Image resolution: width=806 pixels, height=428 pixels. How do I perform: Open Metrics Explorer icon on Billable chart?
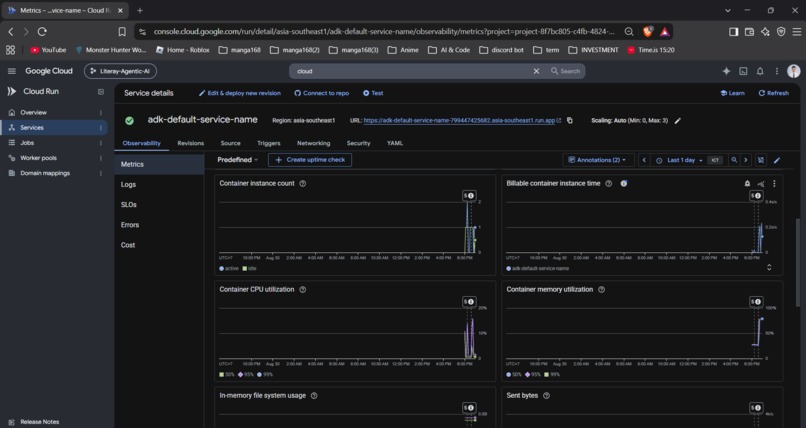(761, 183)
